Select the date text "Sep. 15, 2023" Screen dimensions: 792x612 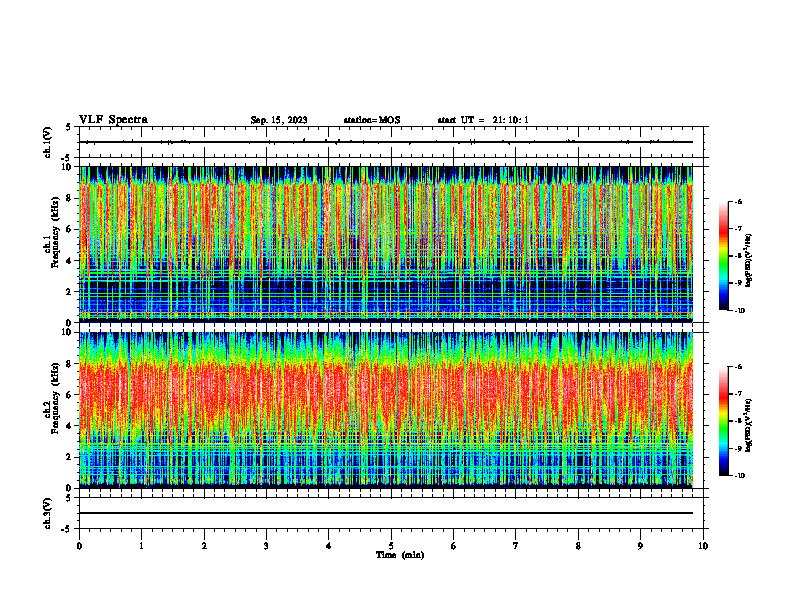279,120
